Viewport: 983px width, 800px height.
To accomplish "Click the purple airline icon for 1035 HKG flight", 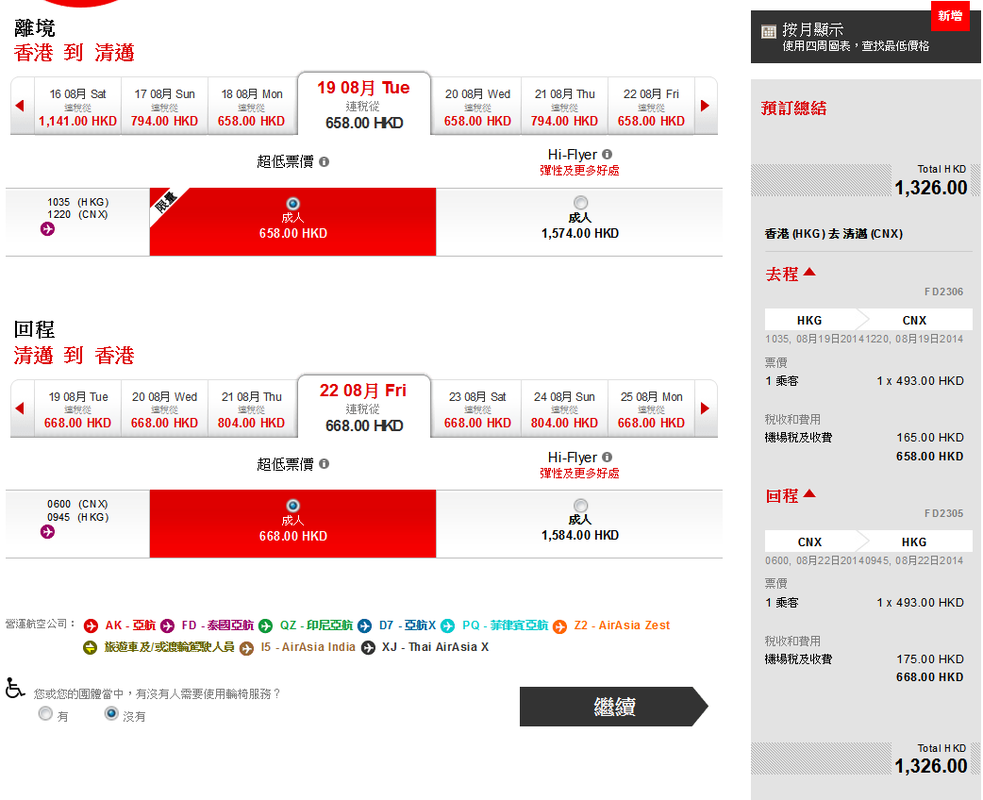I will 47,230.
